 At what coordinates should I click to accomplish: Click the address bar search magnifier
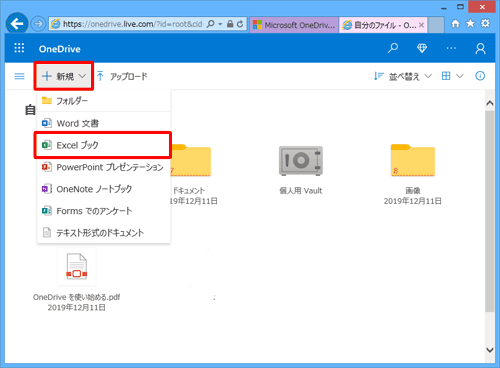click(x=211, y=24)
